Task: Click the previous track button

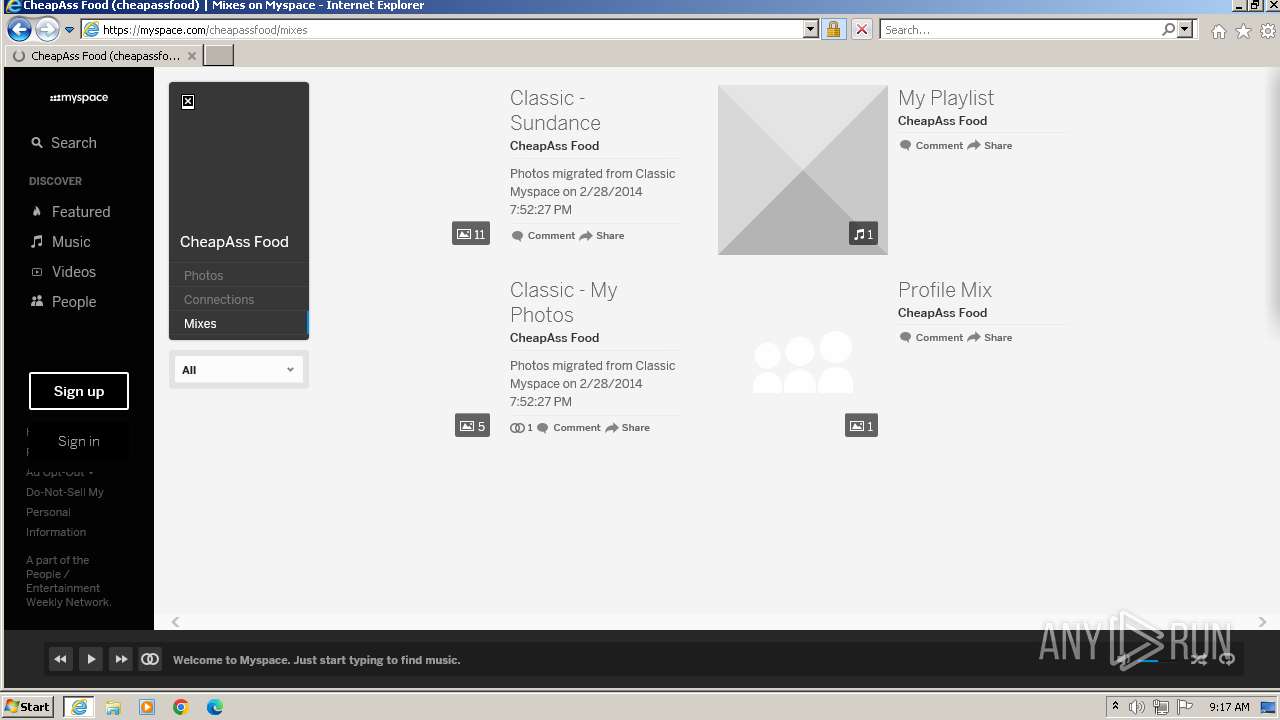Action: [x=60, y=659]
